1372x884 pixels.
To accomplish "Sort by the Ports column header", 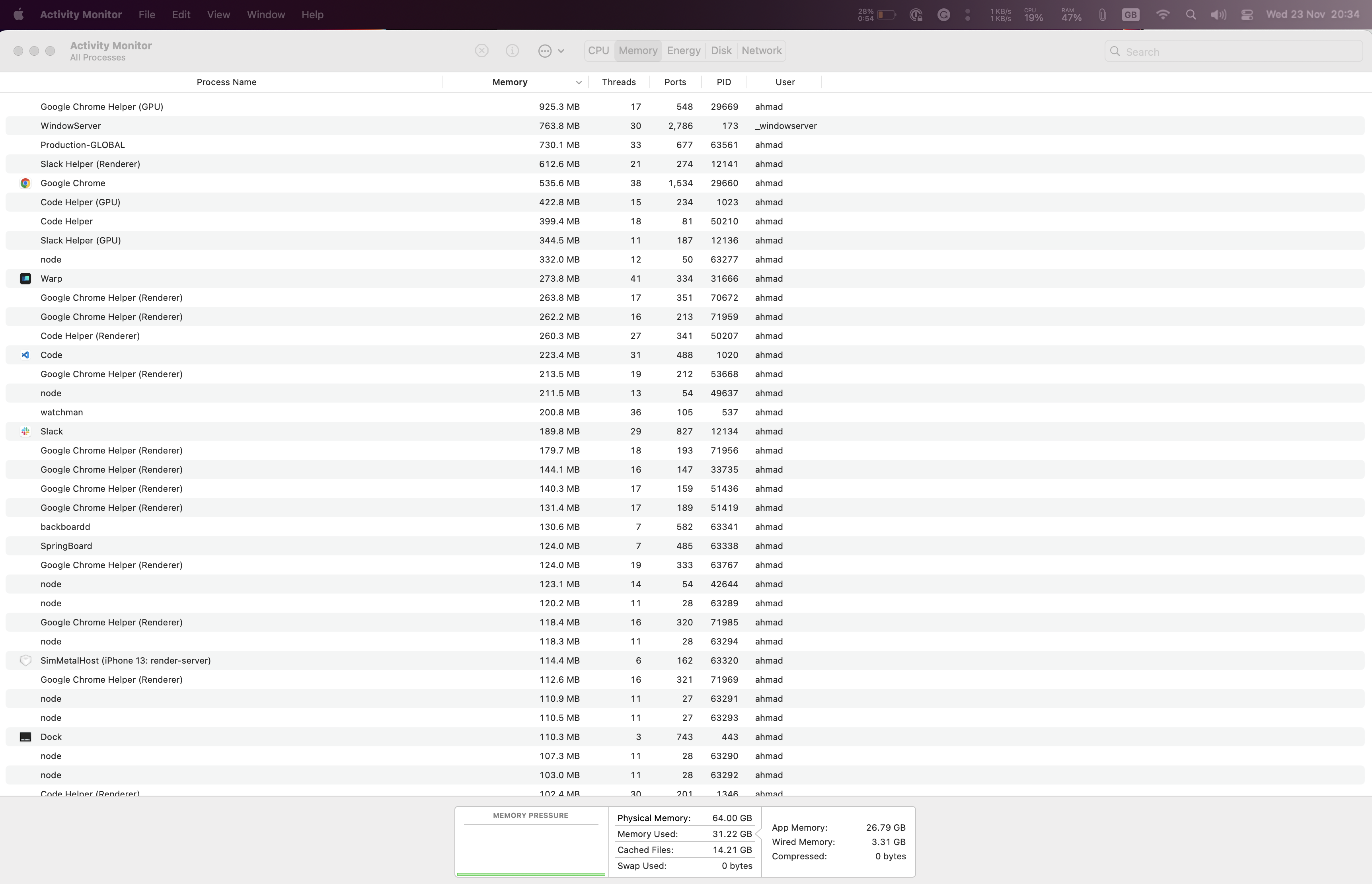I will [675, 82].
